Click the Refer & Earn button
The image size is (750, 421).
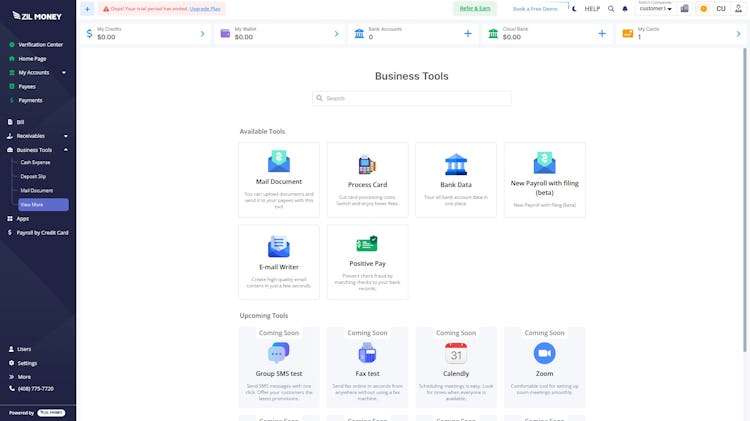tap(475, 9)
